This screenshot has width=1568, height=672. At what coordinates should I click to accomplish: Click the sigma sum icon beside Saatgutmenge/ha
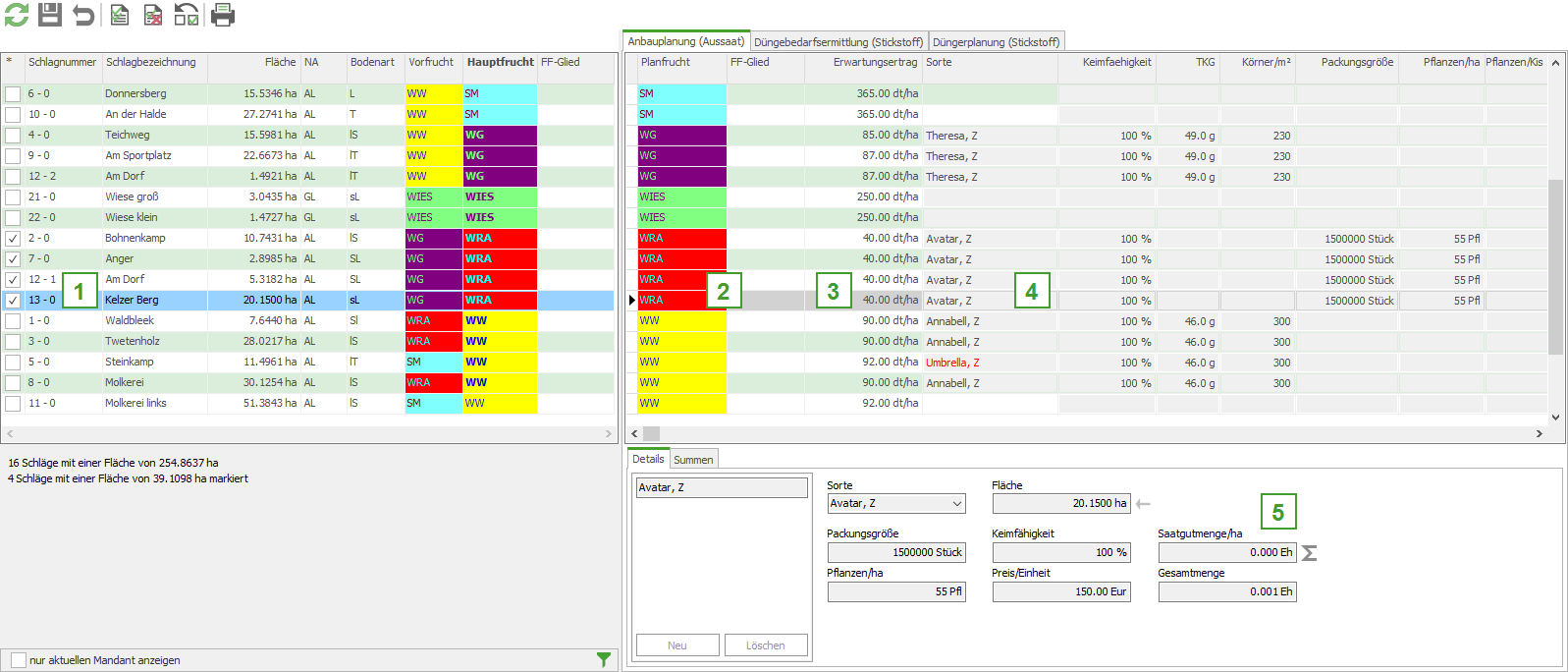(x=1309, y=553)
